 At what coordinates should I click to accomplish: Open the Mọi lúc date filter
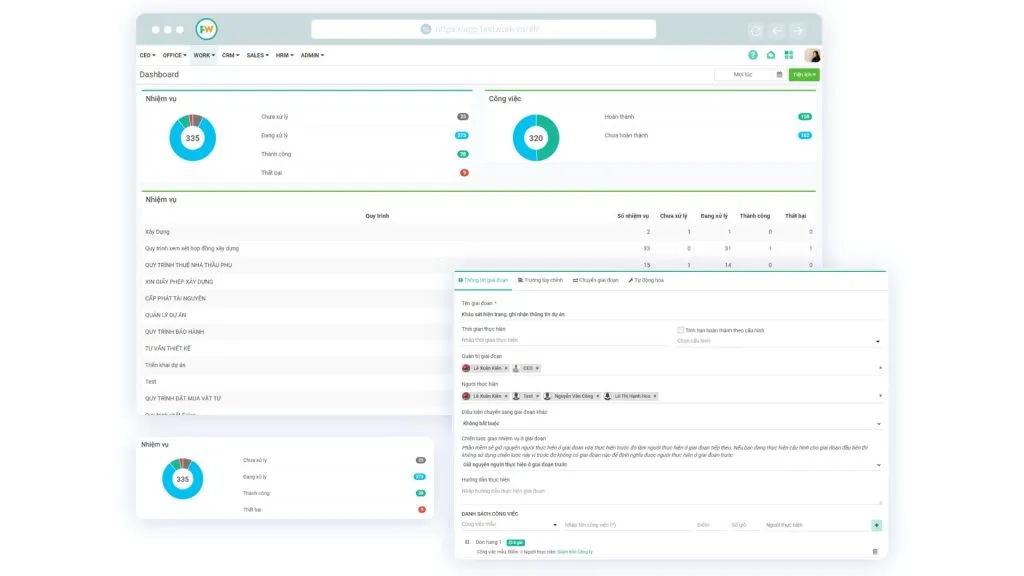pyautogui.click(x=744, y=74)
